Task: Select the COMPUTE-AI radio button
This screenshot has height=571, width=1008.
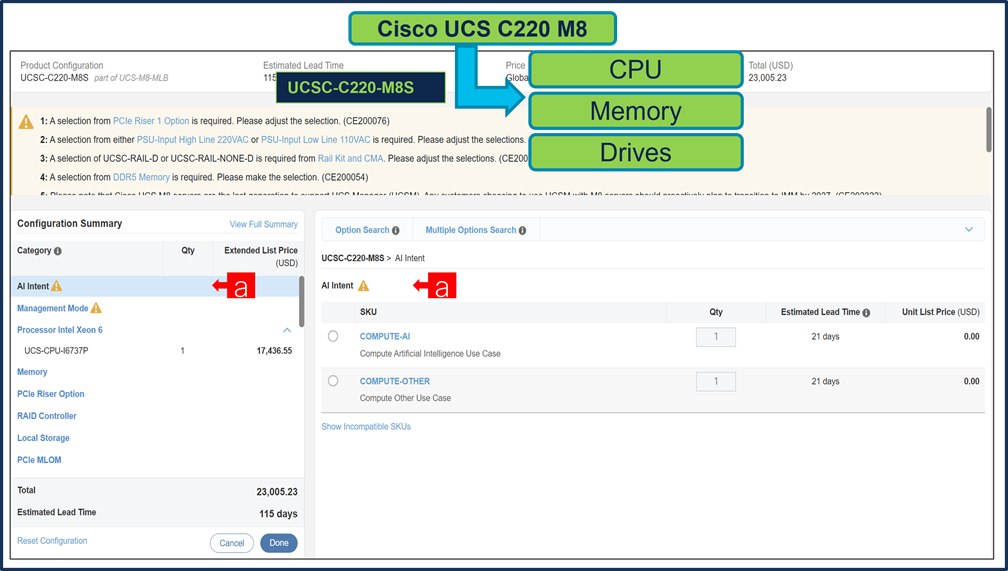Action: (x=333, y=336)
